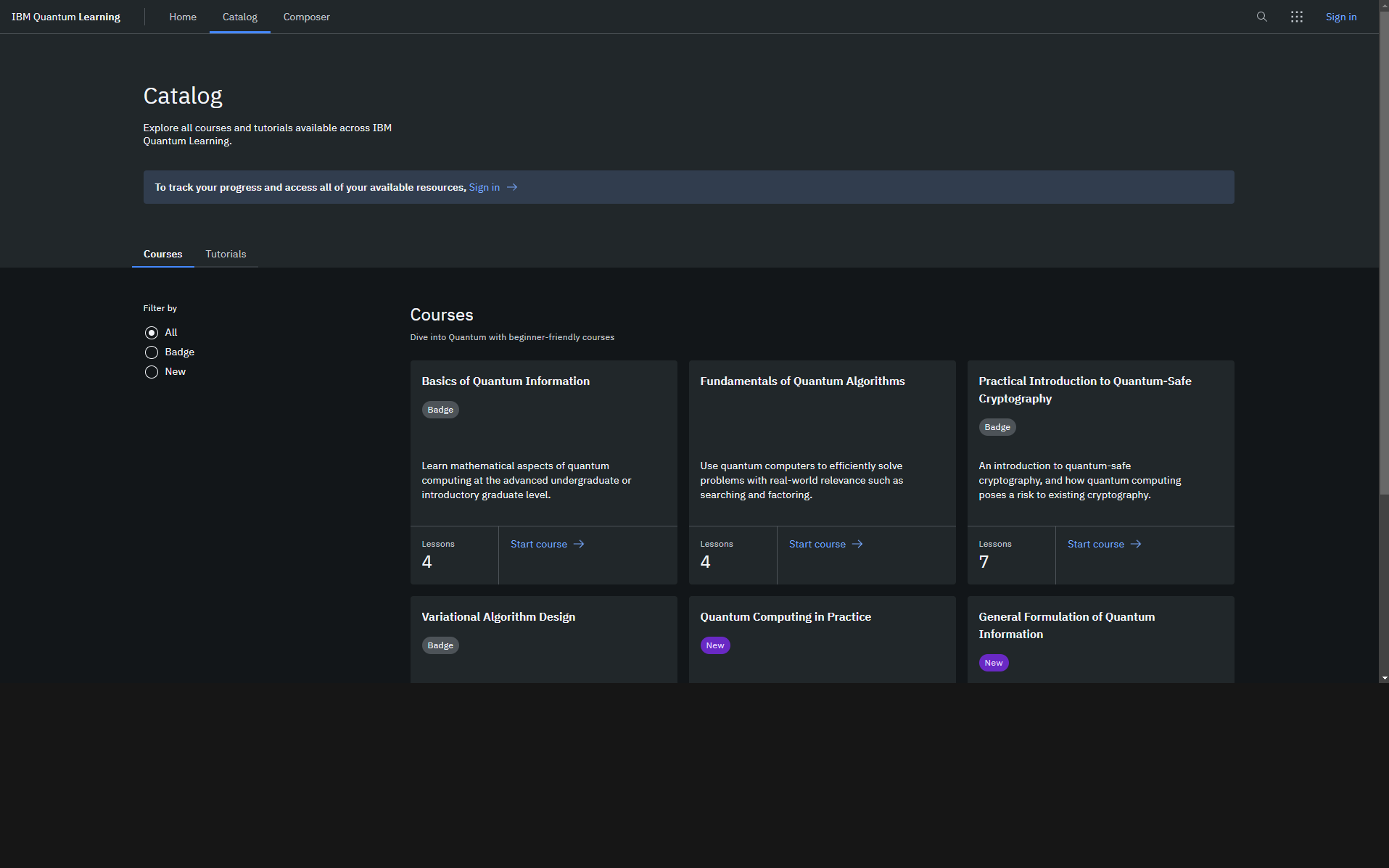The height and width of the screenshot is (868, 1389).
Task: Click arrow icon for Quantum-Safe Cryptography course
Action: click(1136, 544)
